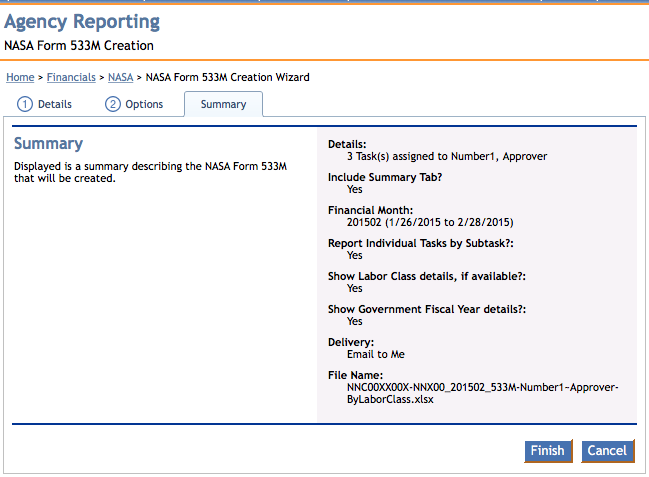Click the Include Summary Tab? label
Screen dimensions: 649x477
[x=385, y=177]
